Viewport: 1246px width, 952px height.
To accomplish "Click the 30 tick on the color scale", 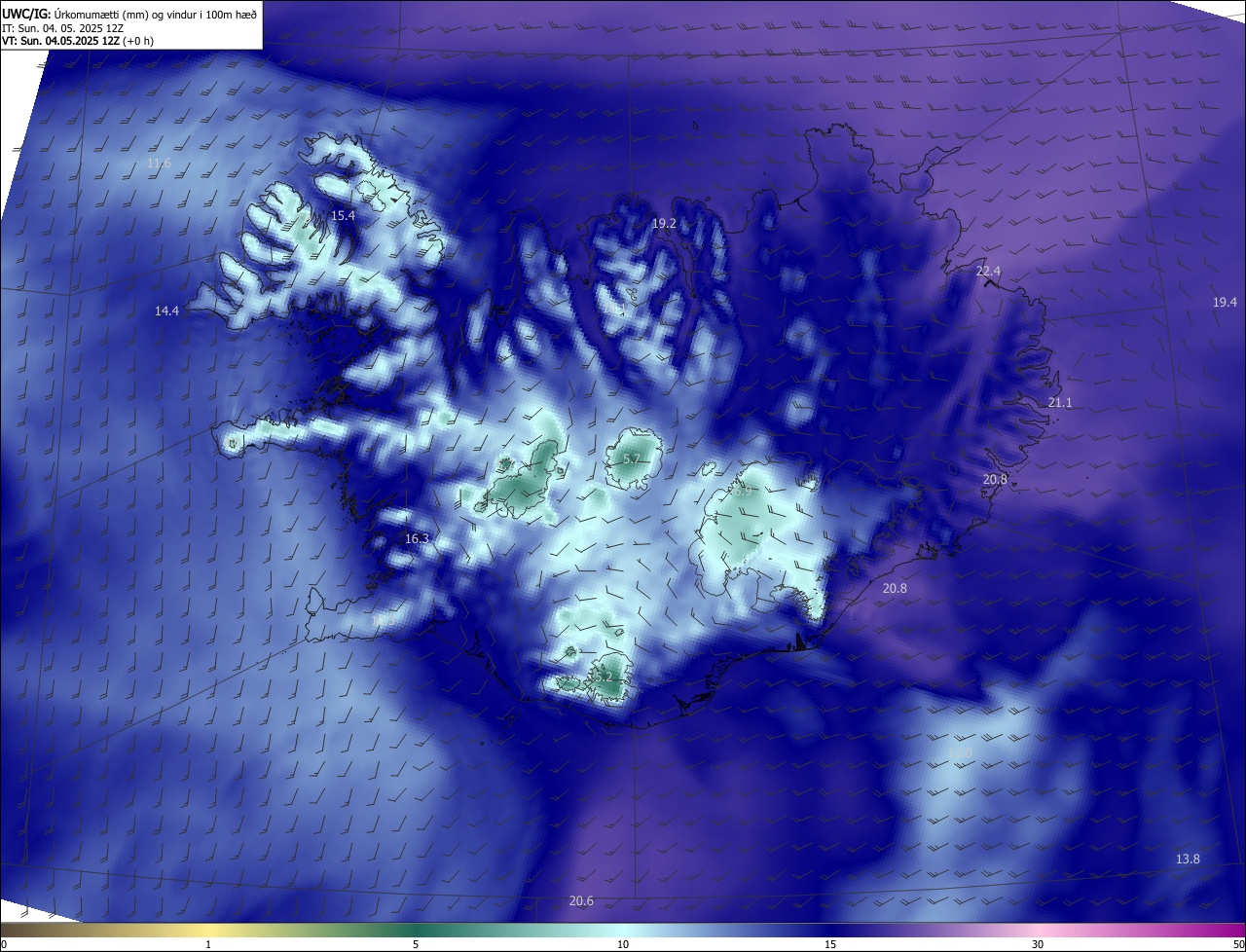I will pos(1038,945).
